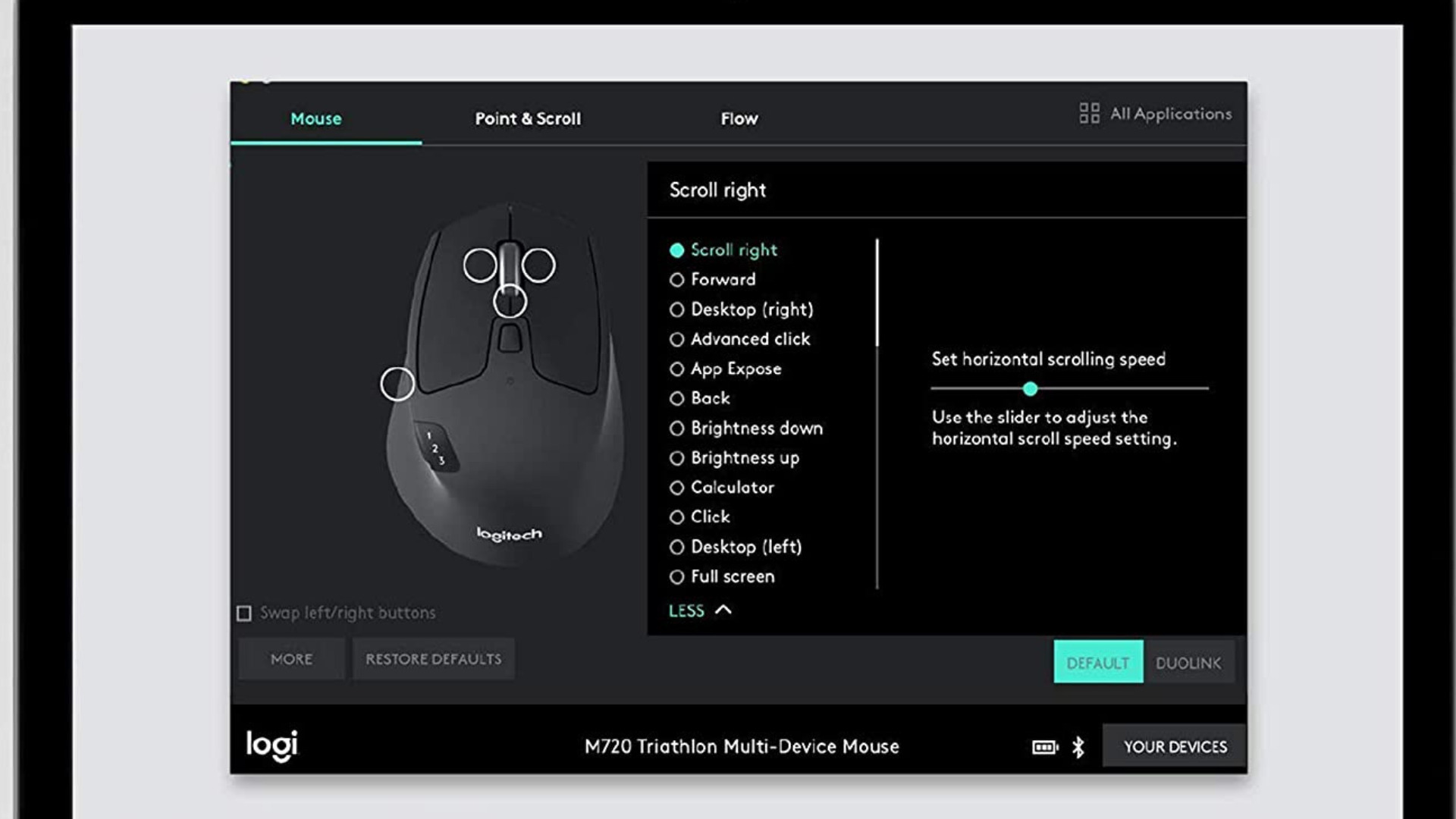Select the right tilt wheel hotspot circle
1456x819 pixels.
pos(538,265)
